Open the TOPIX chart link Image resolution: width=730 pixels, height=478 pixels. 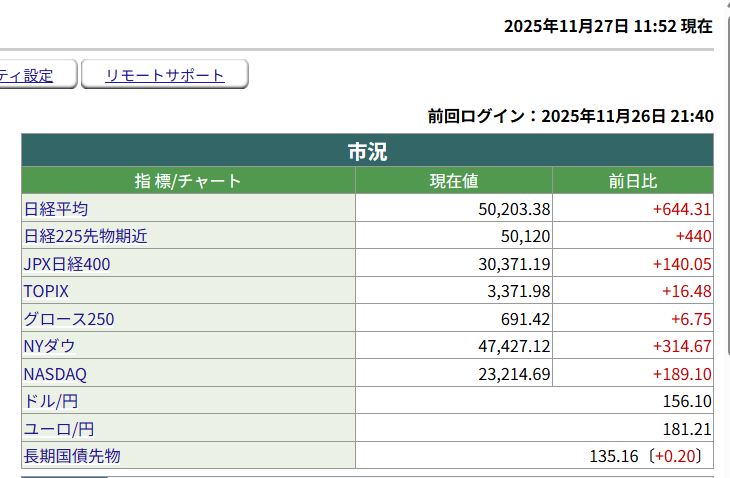[x=45, y=291]
